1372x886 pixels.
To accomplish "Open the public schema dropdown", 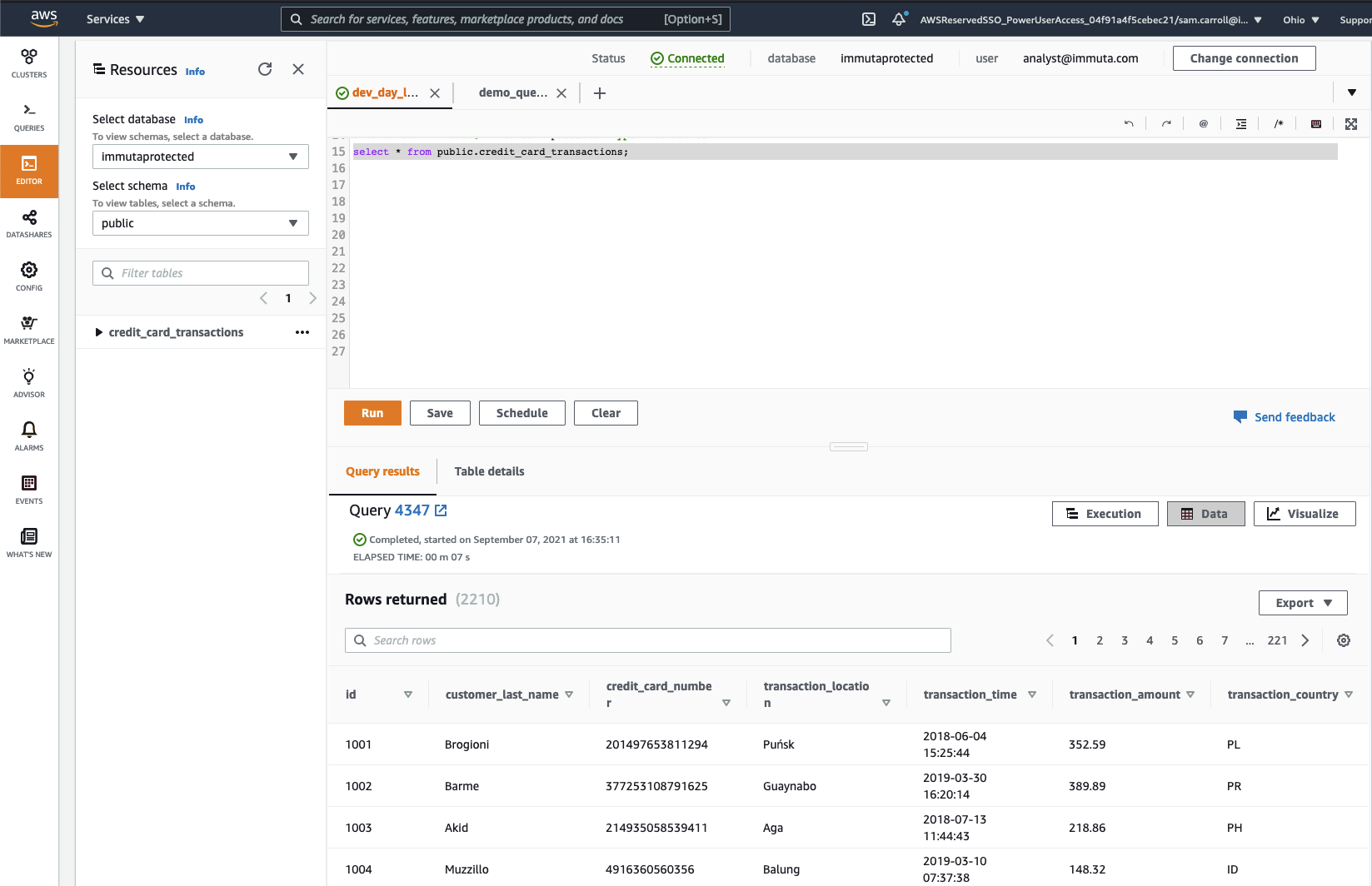I will coord(201,223).
